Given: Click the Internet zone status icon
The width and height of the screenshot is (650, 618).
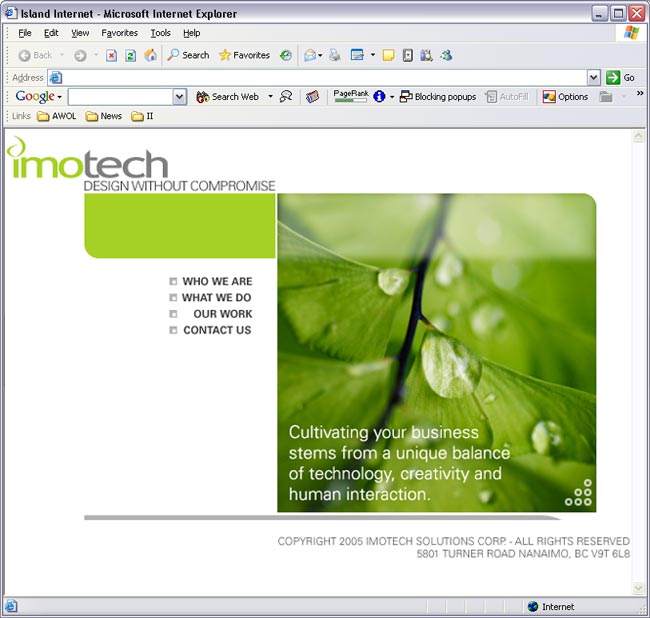Looking at the screenshot, I should [x=533, y=606].
